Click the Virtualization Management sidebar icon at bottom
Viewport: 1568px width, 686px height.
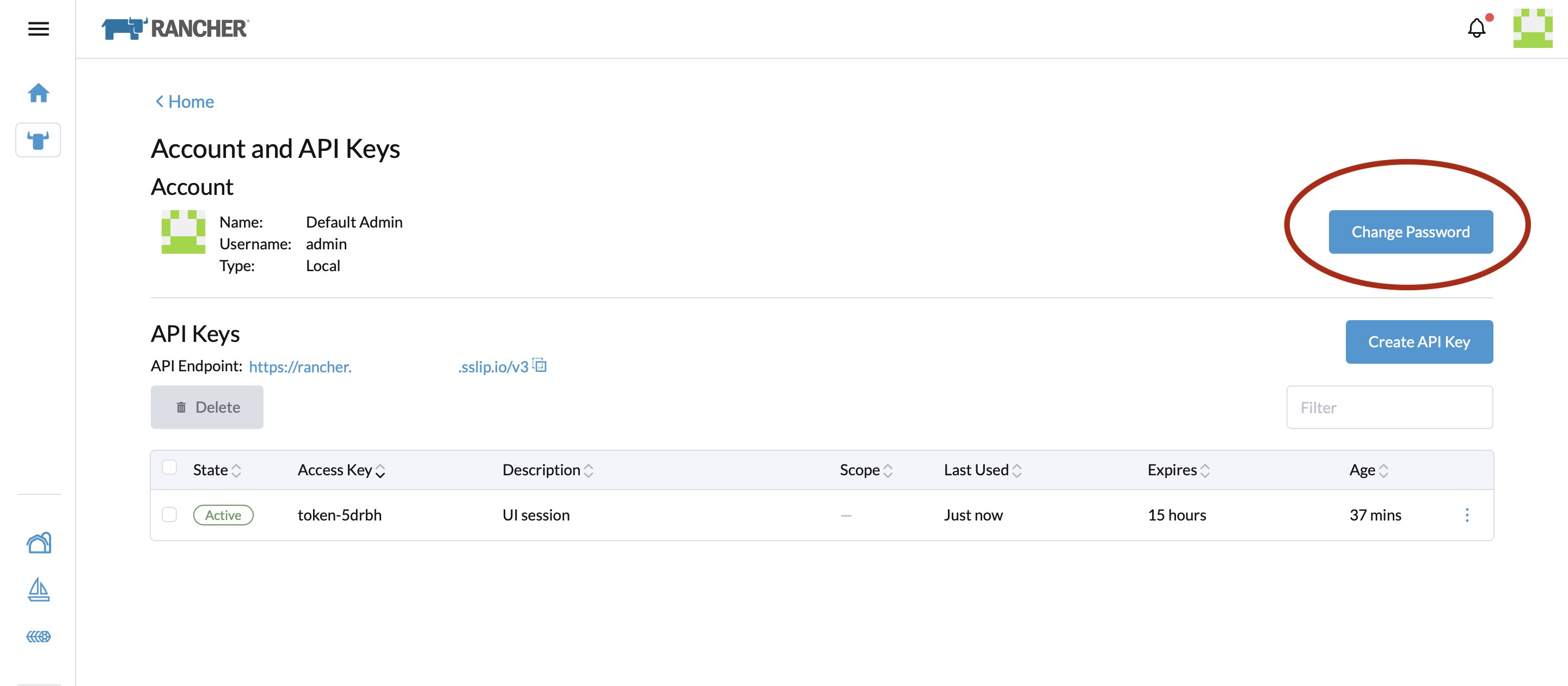click(x=38, y=636)
